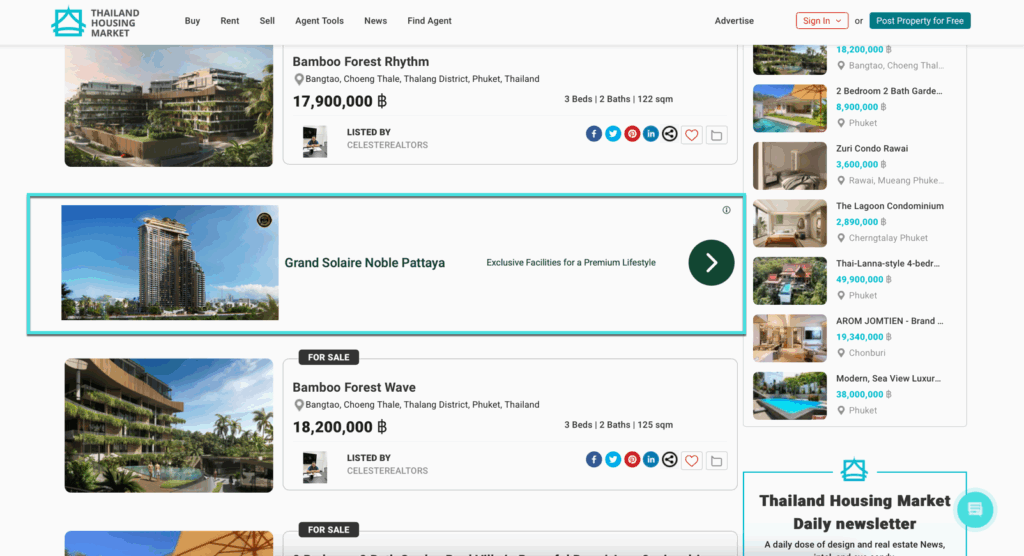Image resolution: width=1024 pixels, height=556 pixels.
Task: Open the Rent menu item
Action: (230, 21)
